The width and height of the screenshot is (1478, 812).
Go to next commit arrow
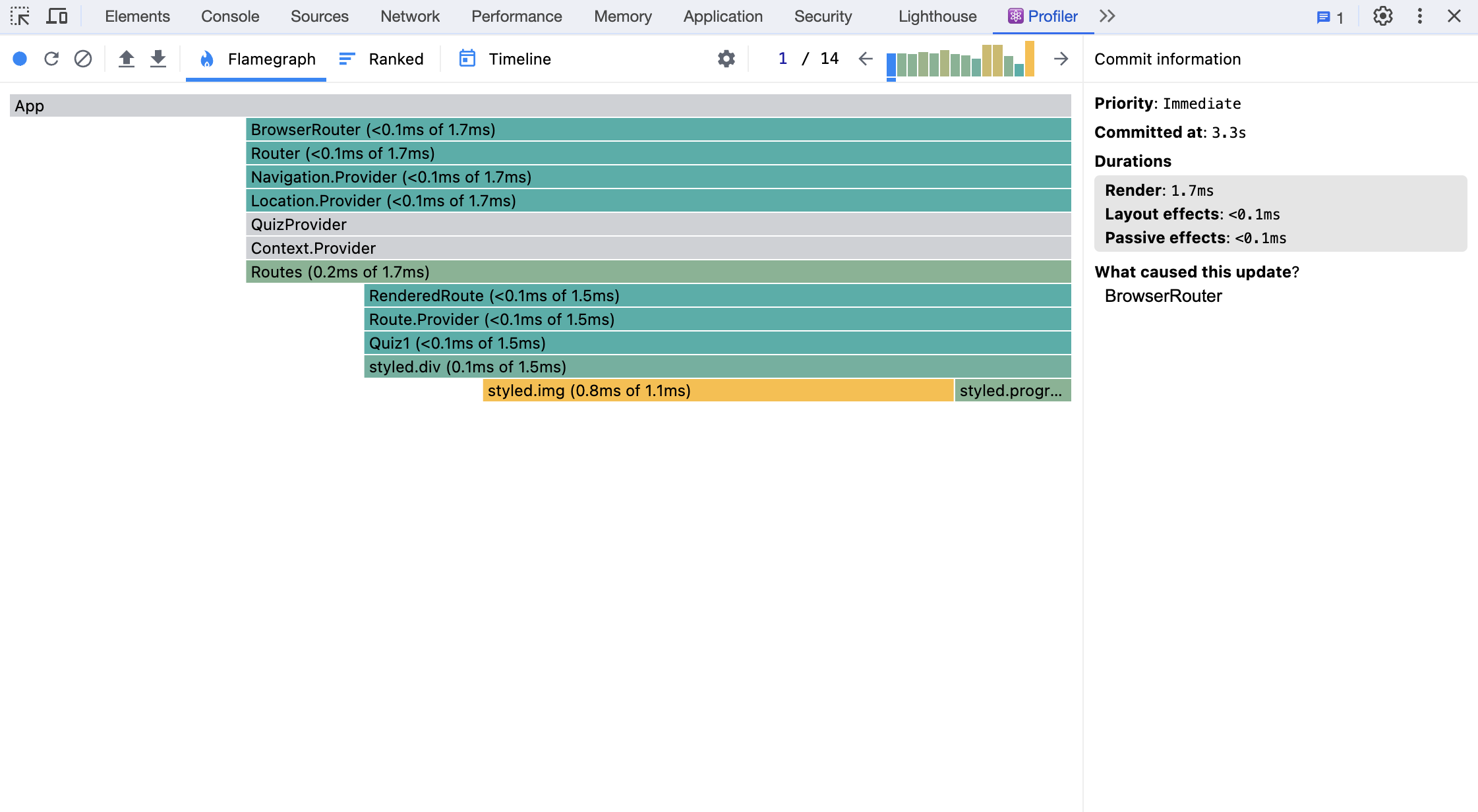point(1061,59)
